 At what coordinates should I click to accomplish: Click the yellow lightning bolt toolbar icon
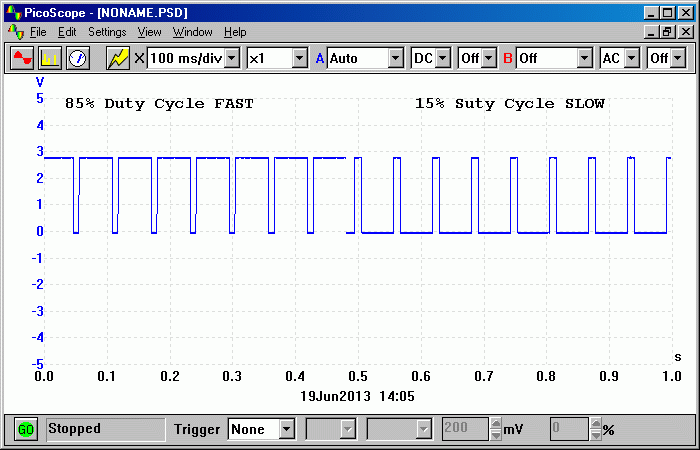[118, 58]
